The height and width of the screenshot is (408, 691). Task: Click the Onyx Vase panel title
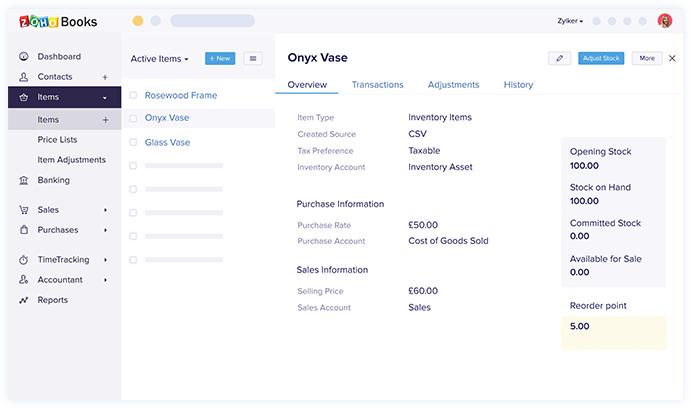pos(317,58)
